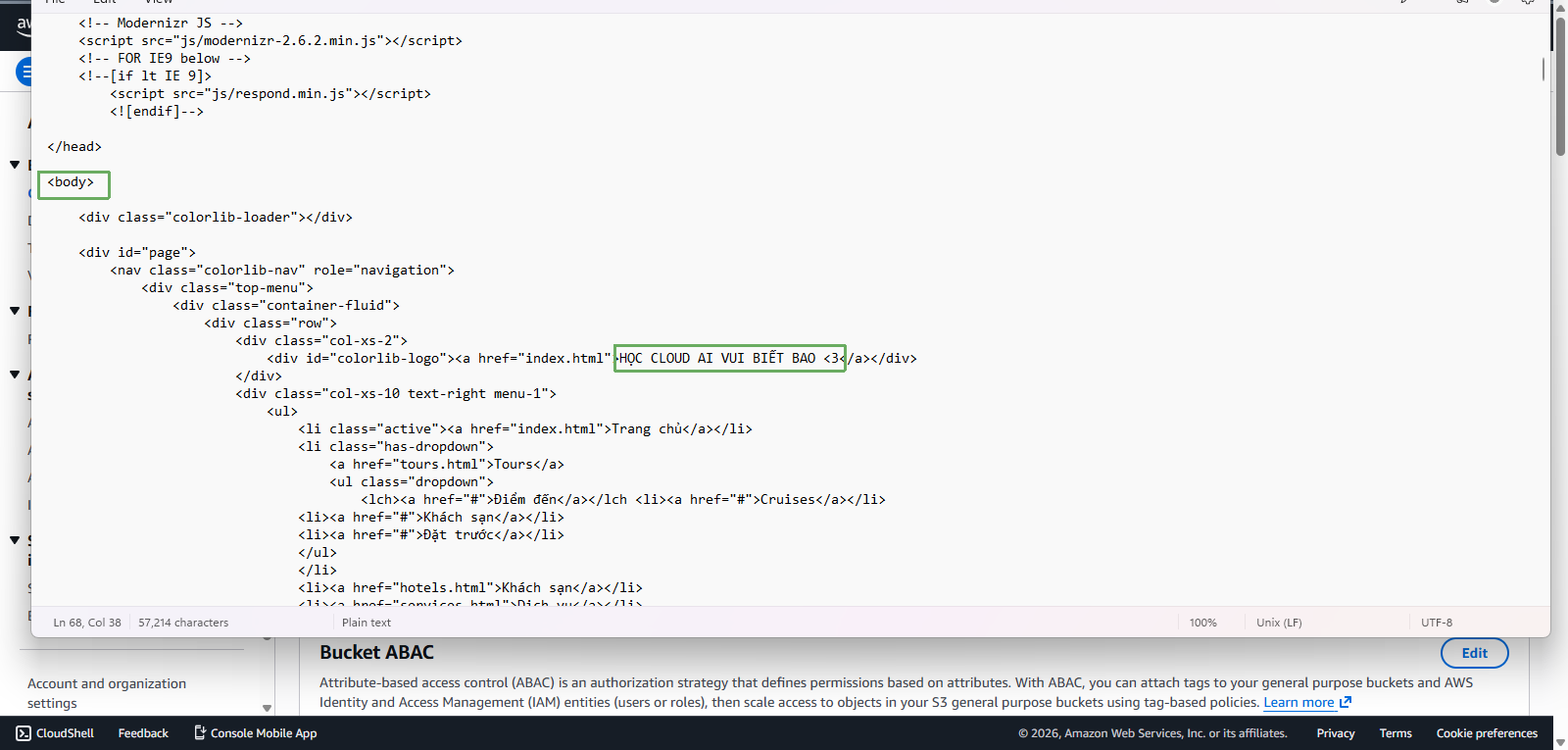
Task: Click the 'colorlib-nav' nav tag line
Action: tap(282, 271)
